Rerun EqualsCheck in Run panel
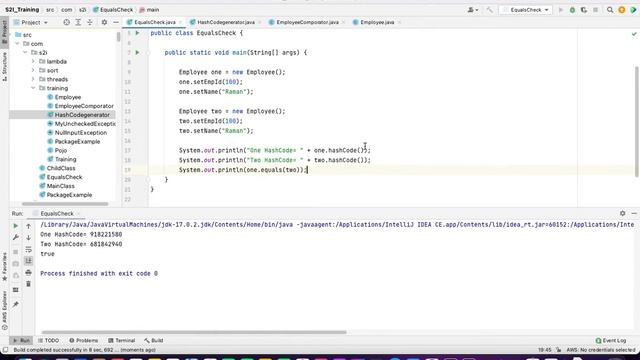The width and height of the screenshot is (640, 360). (16, 226)
